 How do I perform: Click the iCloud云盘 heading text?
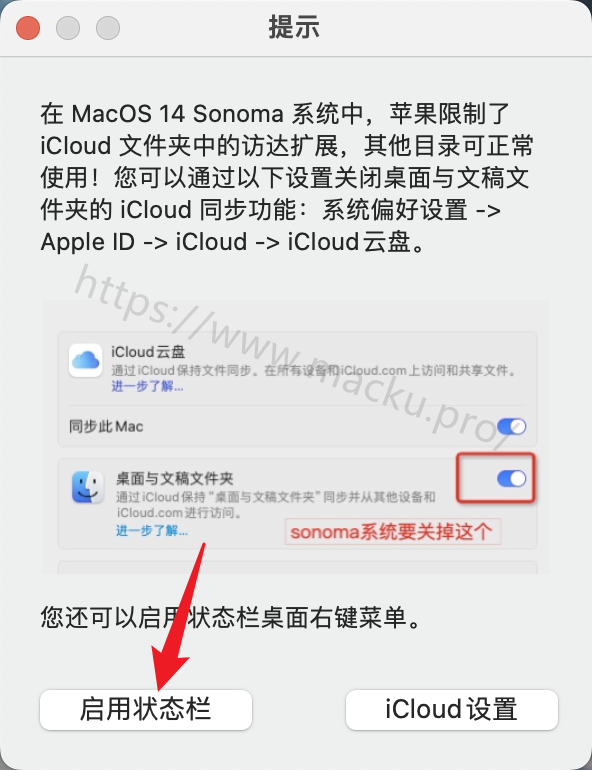click(148, 352)
